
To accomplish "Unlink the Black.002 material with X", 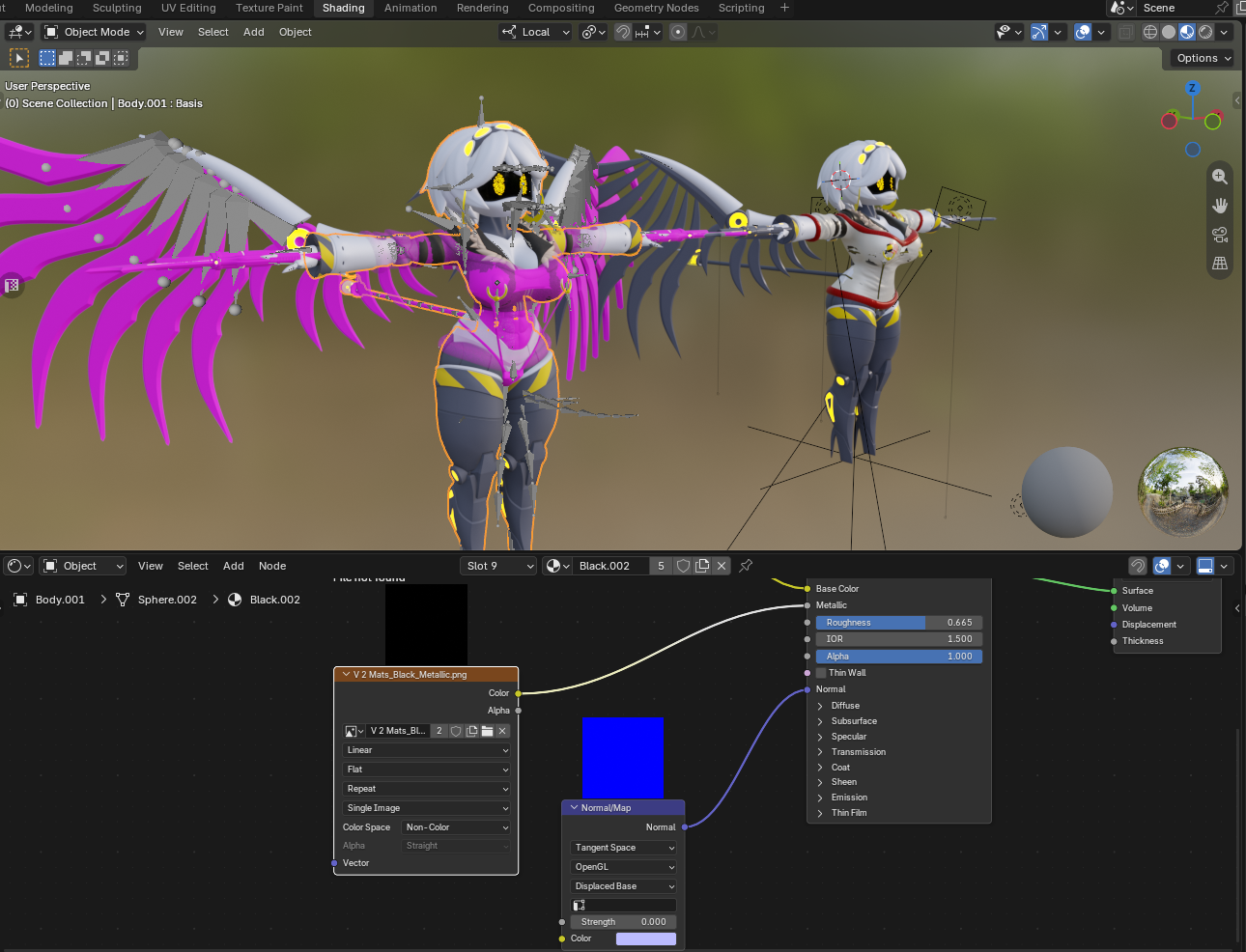I will coord(722,566).
